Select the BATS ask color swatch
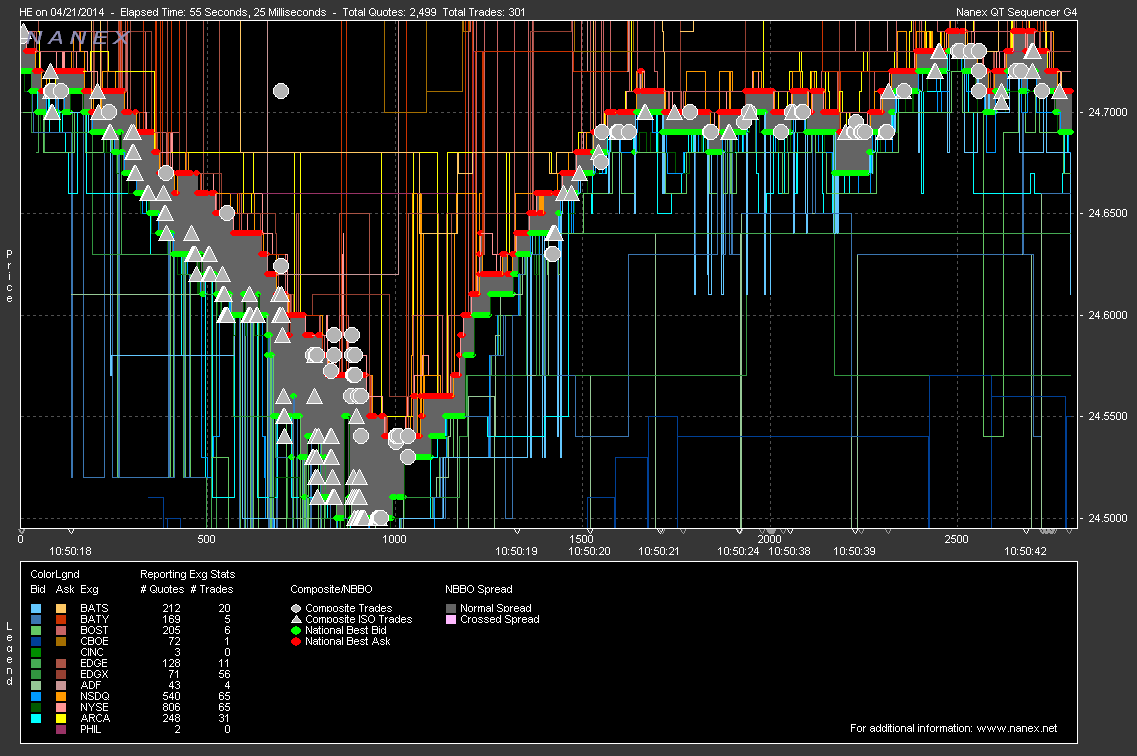 [x=61, y=609]
